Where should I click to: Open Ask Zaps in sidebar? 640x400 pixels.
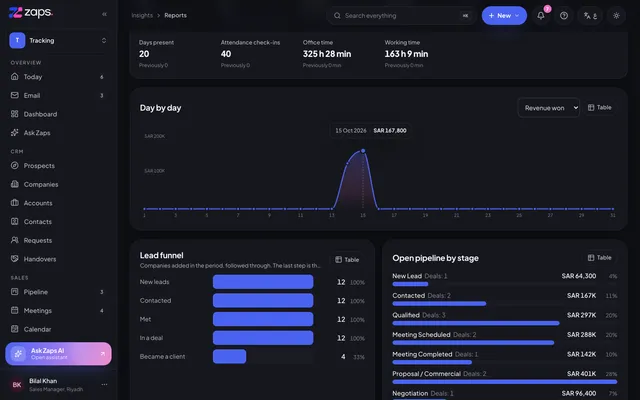coord(58,133)
